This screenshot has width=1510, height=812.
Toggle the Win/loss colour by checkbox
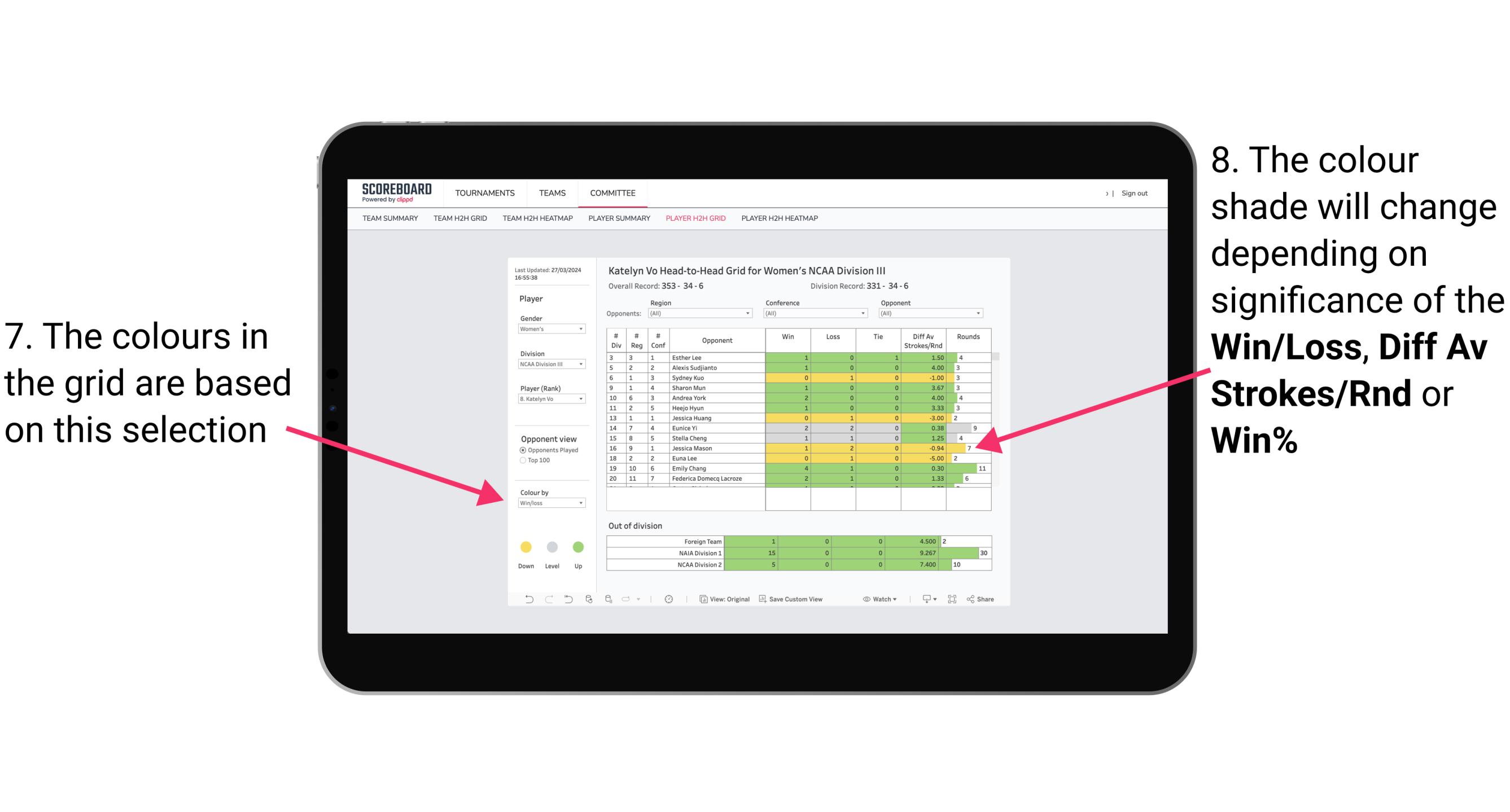547,504
